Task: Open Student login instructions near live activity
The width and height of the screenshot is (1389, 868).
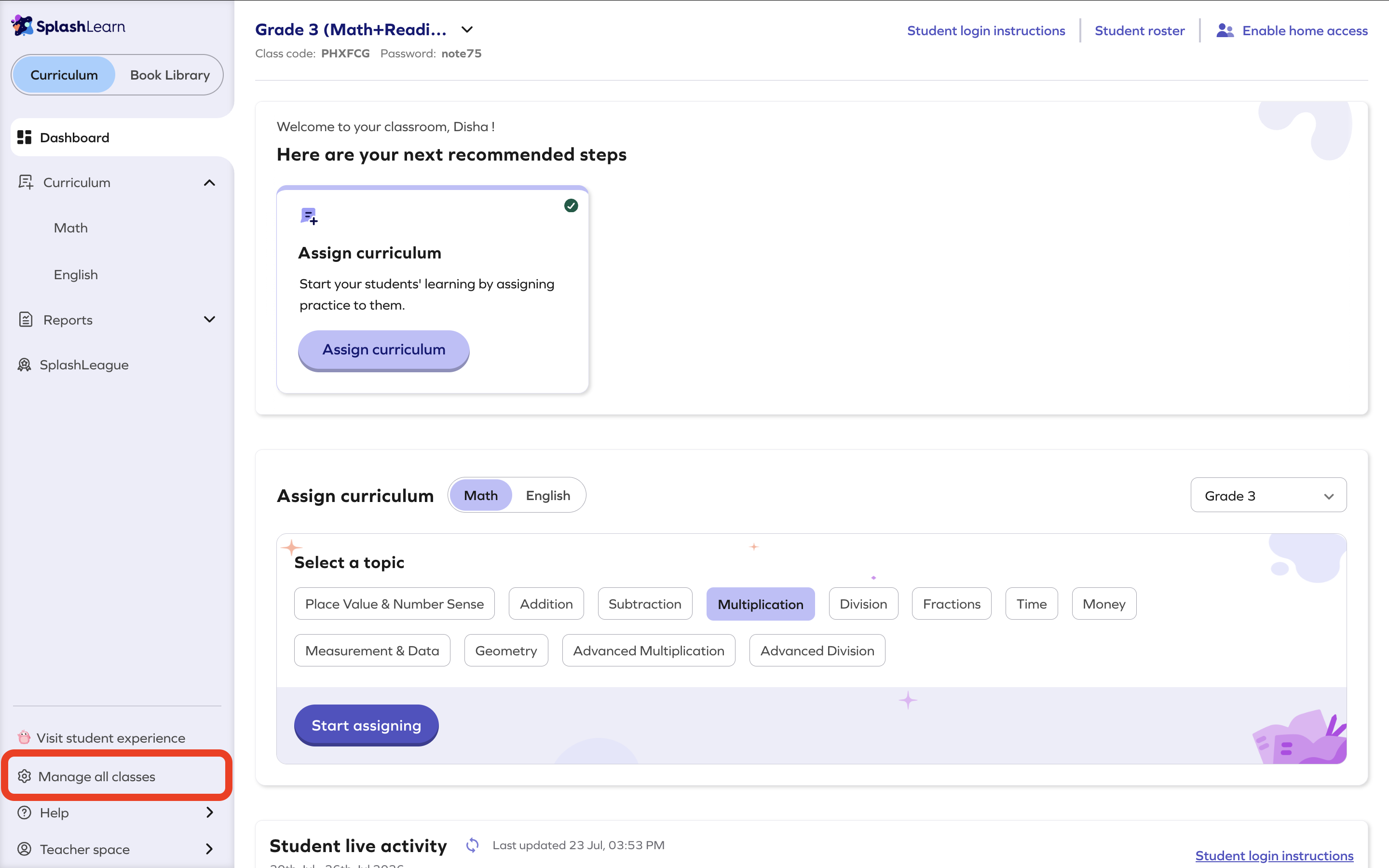Action: (1274, 855)
